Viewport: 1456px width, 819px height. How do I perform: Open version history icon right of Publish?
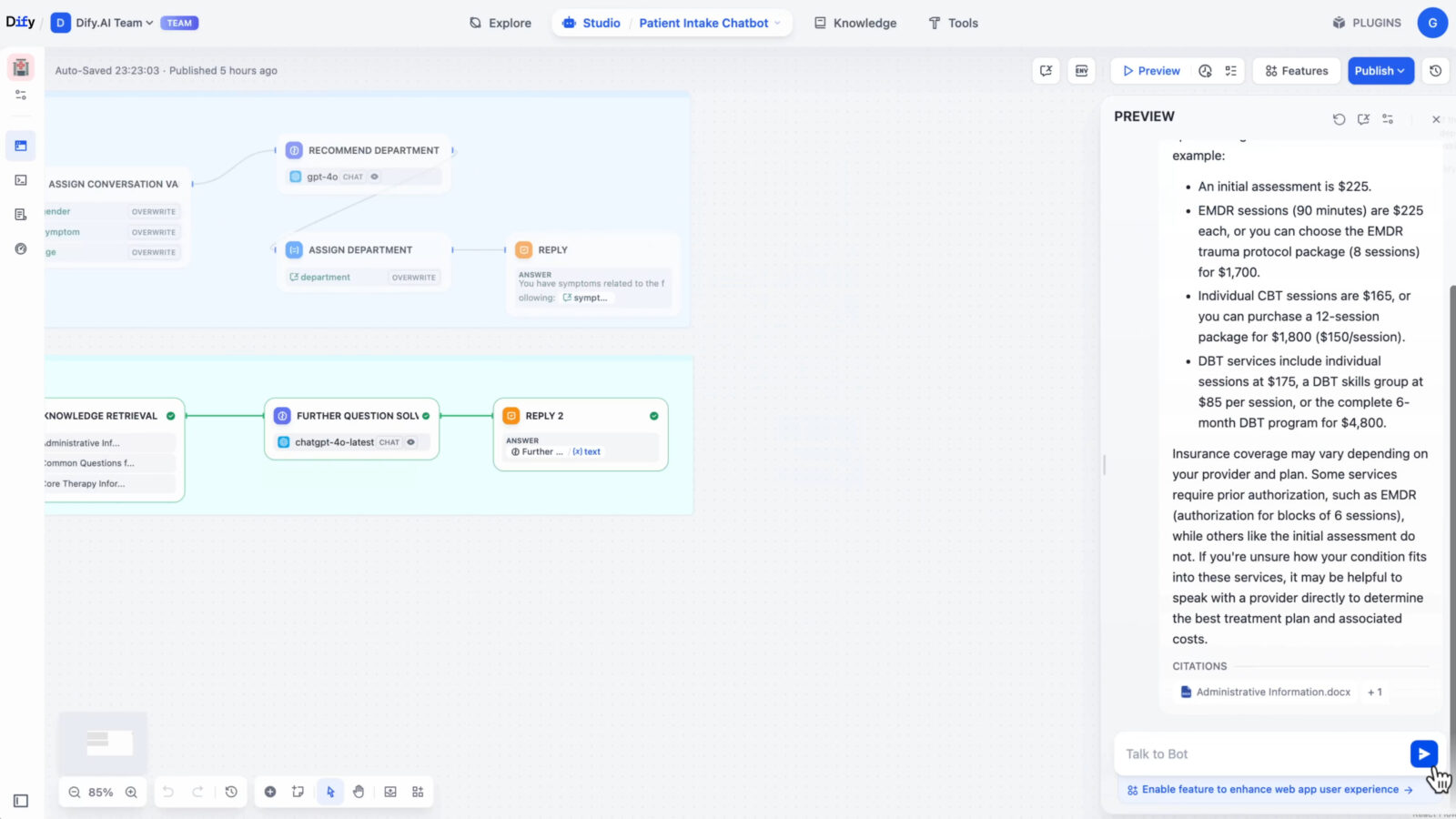(1435, 71)
